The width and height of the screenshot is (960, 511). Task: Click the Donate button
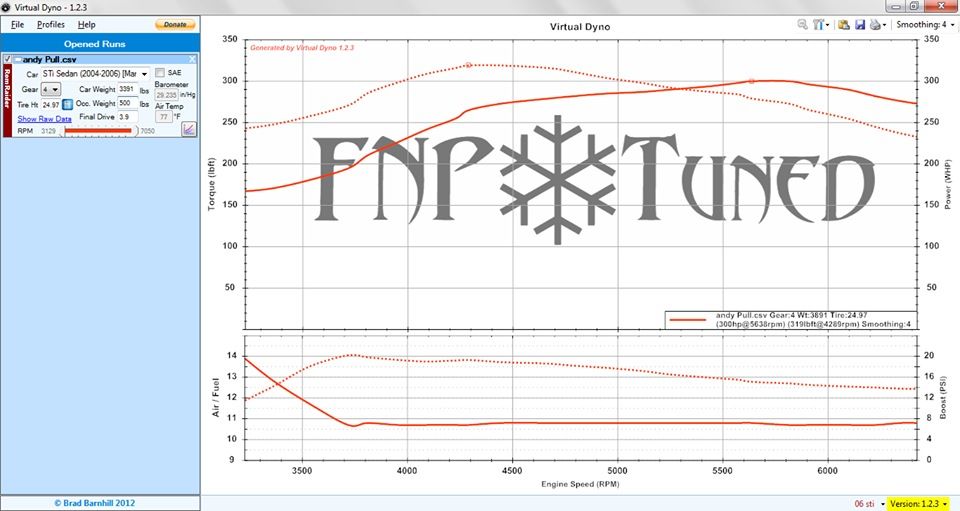point(175,24)
